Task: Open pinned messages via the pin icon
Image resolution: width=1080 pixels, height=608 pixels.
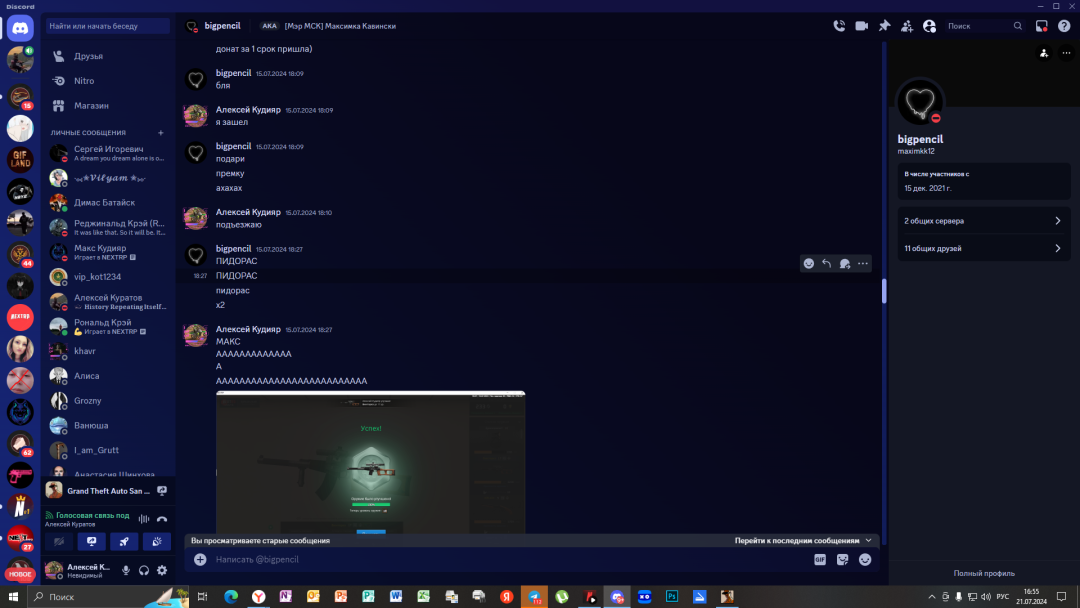Action: pyautogui.click(x=884, y=26)
